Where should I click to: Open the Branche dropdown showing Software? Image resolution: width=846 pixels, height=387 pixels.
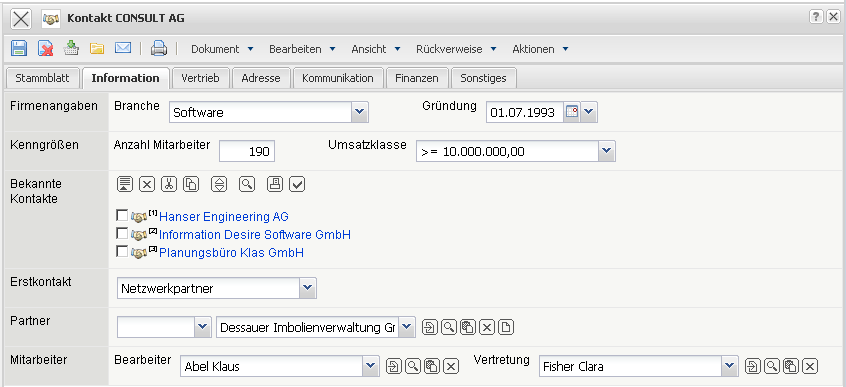click(360, 112)
